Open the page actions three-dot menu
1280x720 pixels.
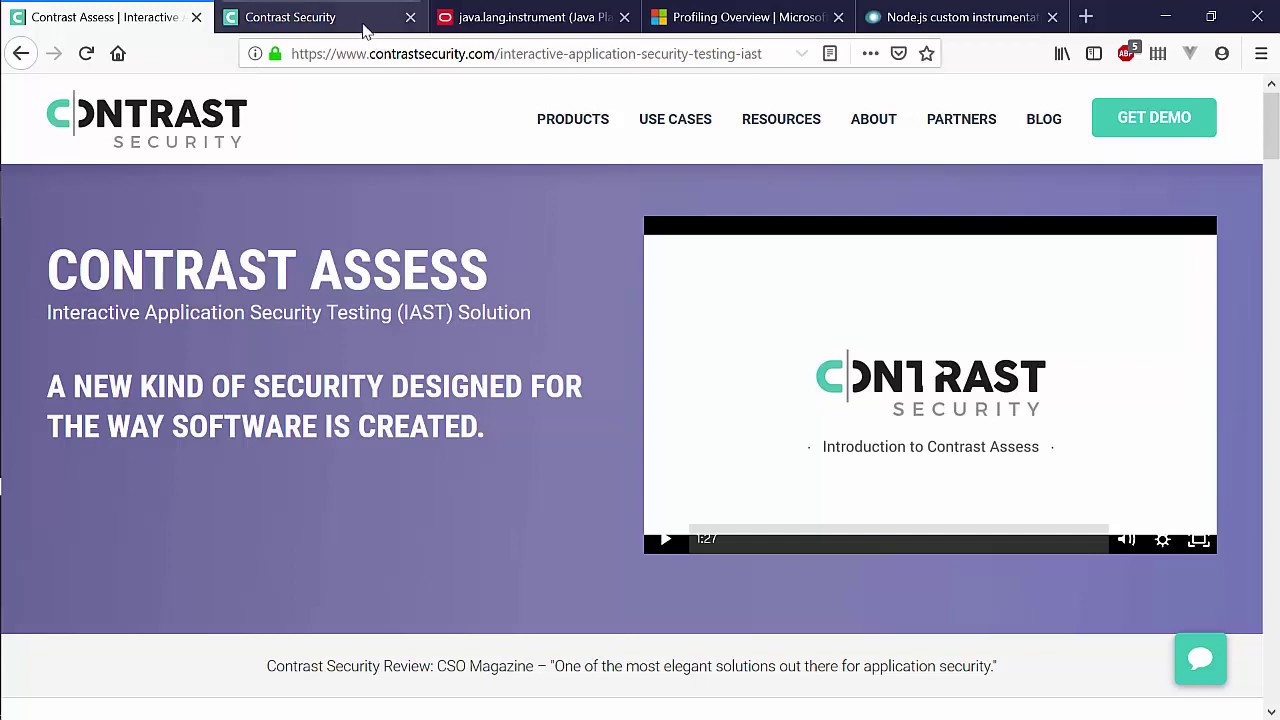click(x=870, y=54)
